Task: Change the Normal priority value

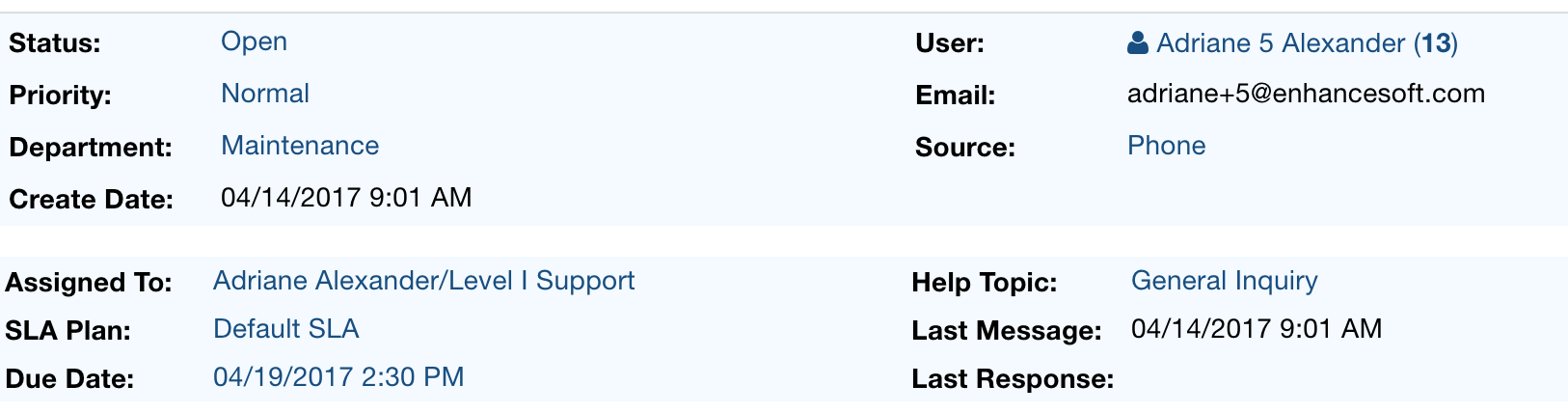Action: [265, 94]
